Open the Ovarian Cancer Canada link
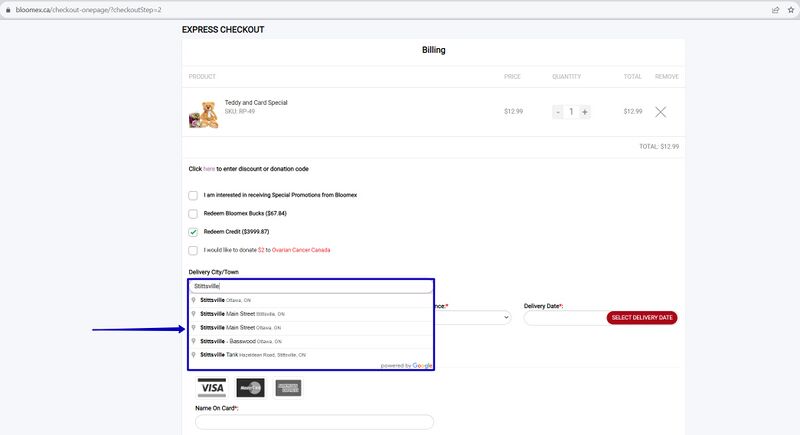Screen dimensions: 800x435 (x=301, y=250)
